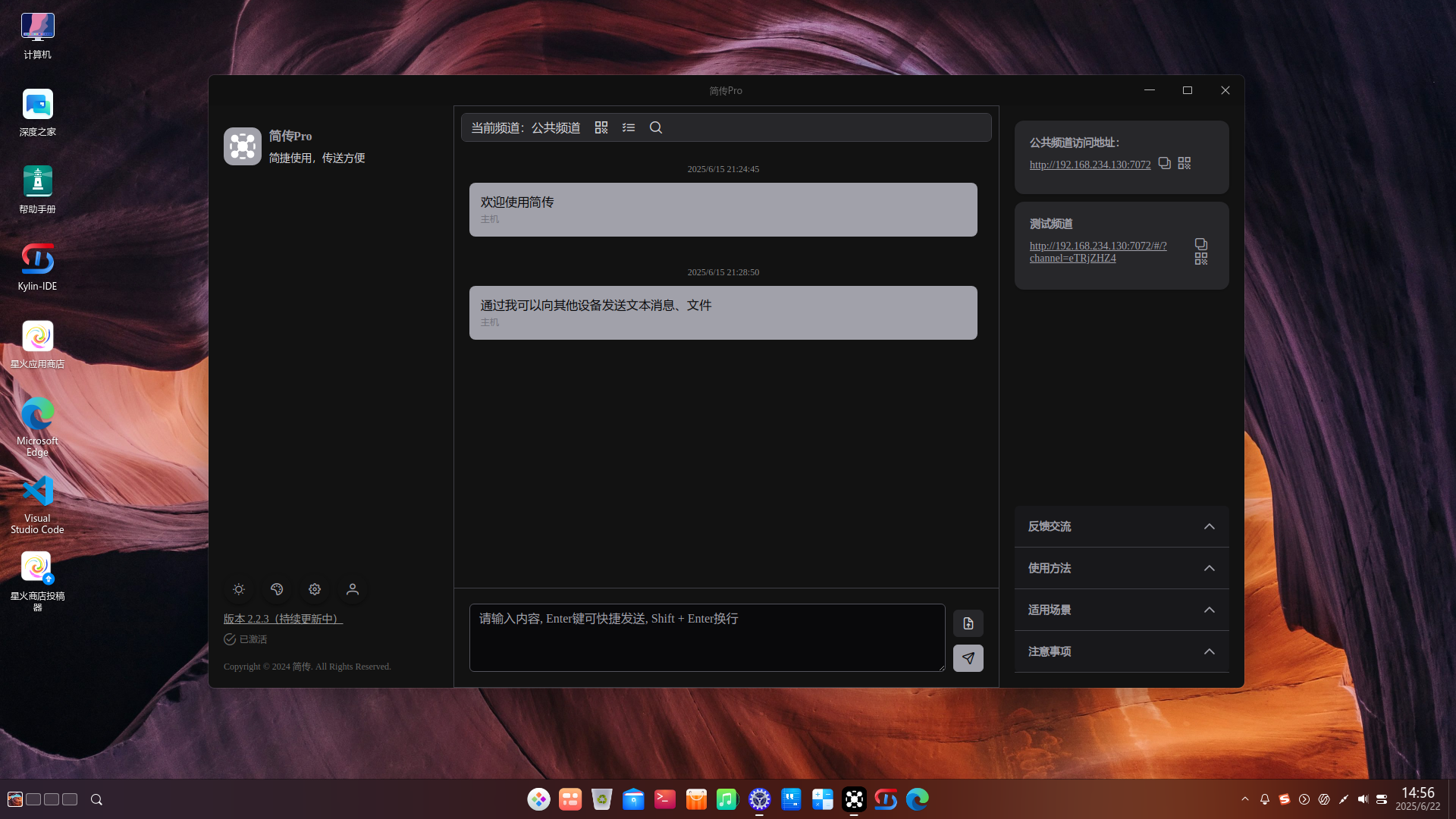
Task: Click the user profile icon
Action: pyautogui.click(x=353, y=589)
